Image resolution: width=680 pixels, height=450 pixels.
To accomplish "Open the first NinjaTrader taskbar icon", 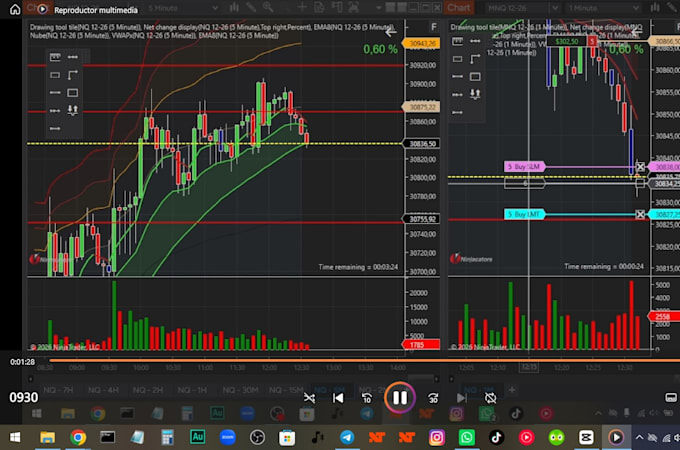I will point(376,437).
